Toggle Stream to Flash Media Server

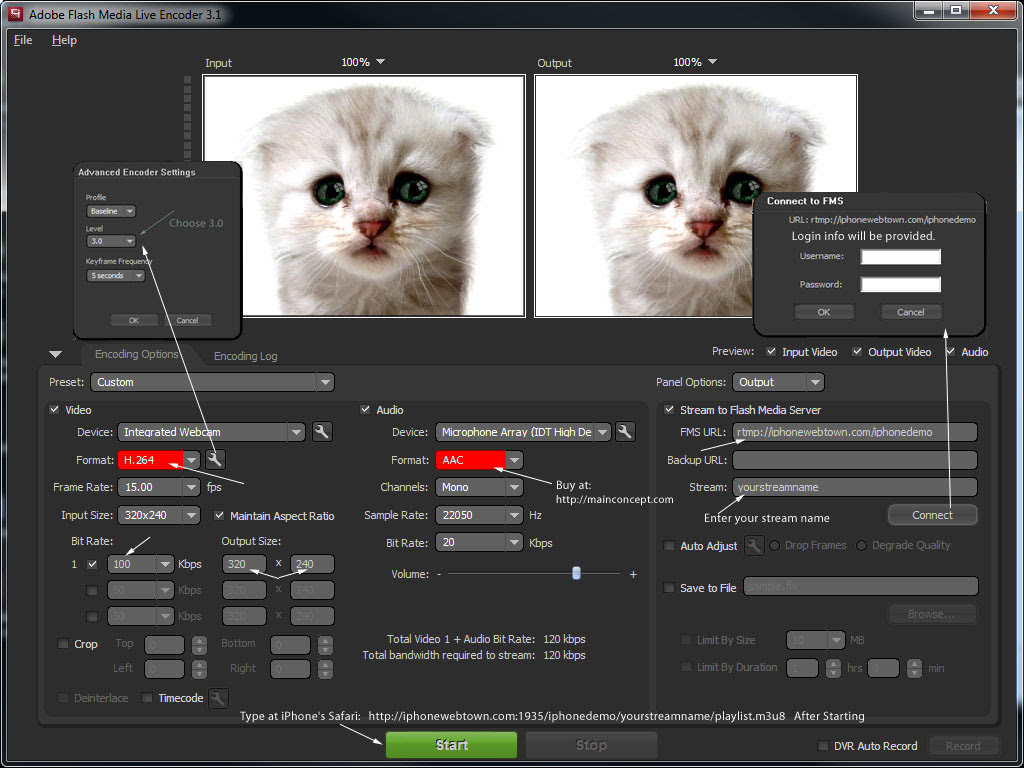669,409
